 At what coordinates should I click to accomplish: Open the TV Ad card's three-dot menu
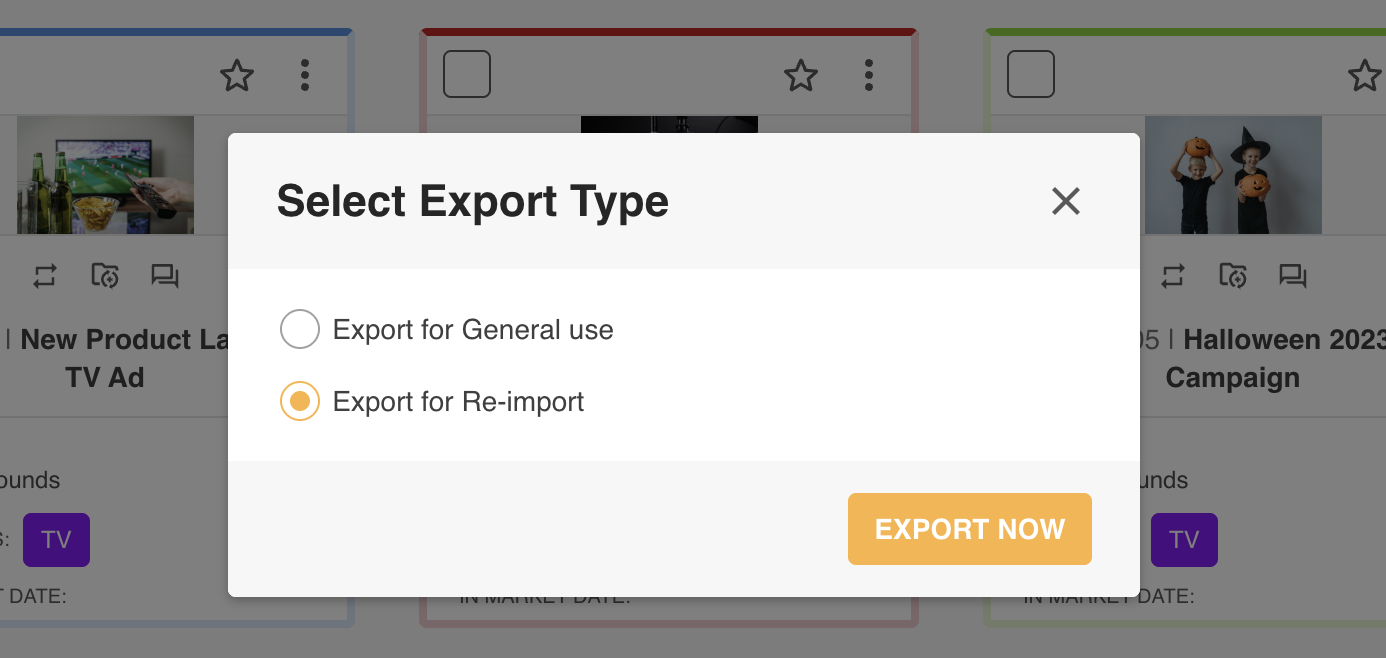(305, 75)
